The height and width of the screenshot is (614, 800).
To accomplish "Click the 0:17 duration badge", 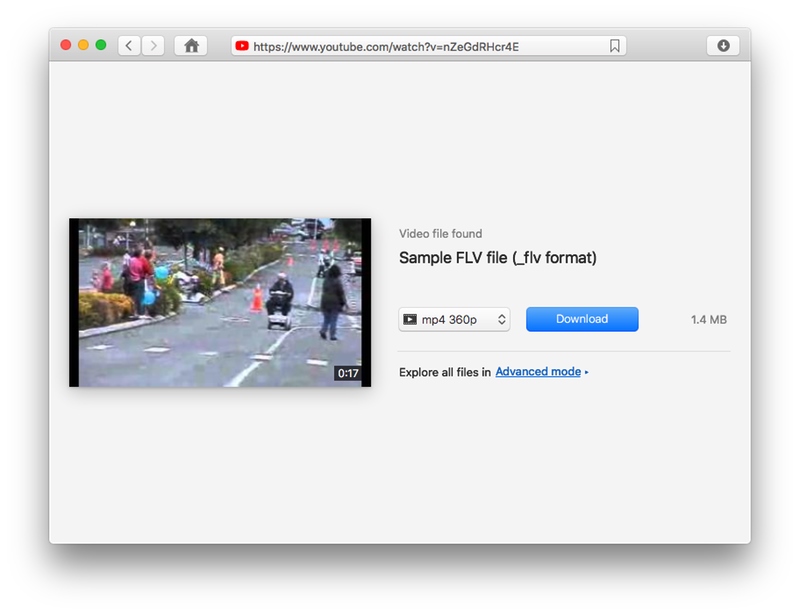I will click(348, 373).
